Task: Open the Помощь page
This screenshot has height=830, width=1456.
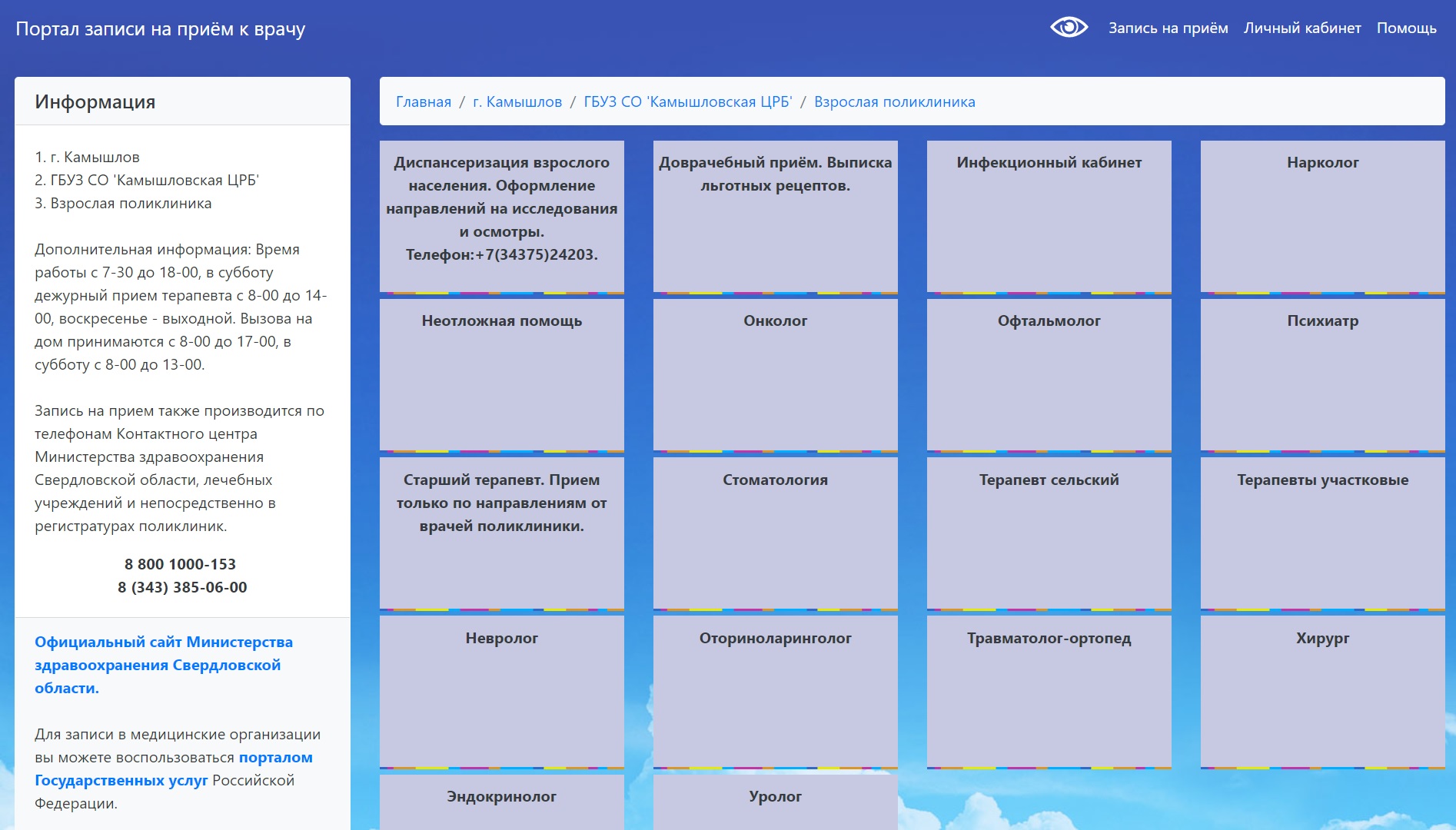Action: [1406, 28]
